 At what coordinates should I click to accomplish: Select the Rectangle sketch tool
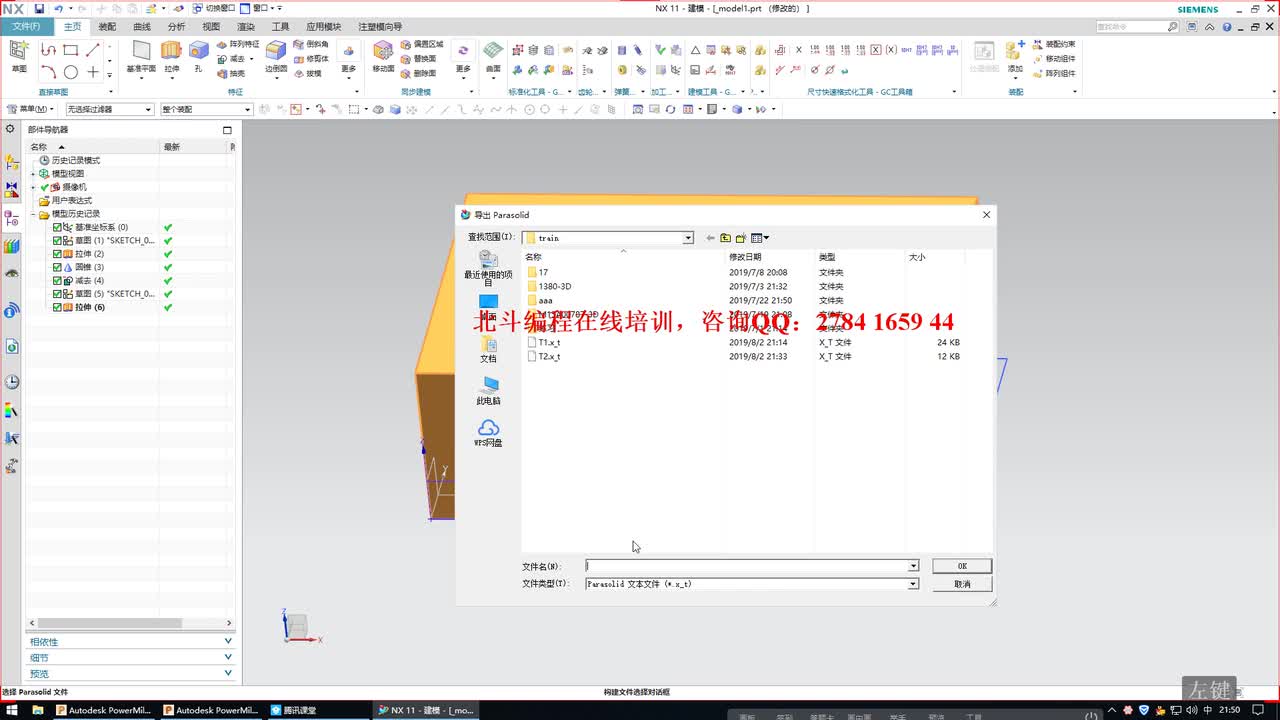(70, 50)
